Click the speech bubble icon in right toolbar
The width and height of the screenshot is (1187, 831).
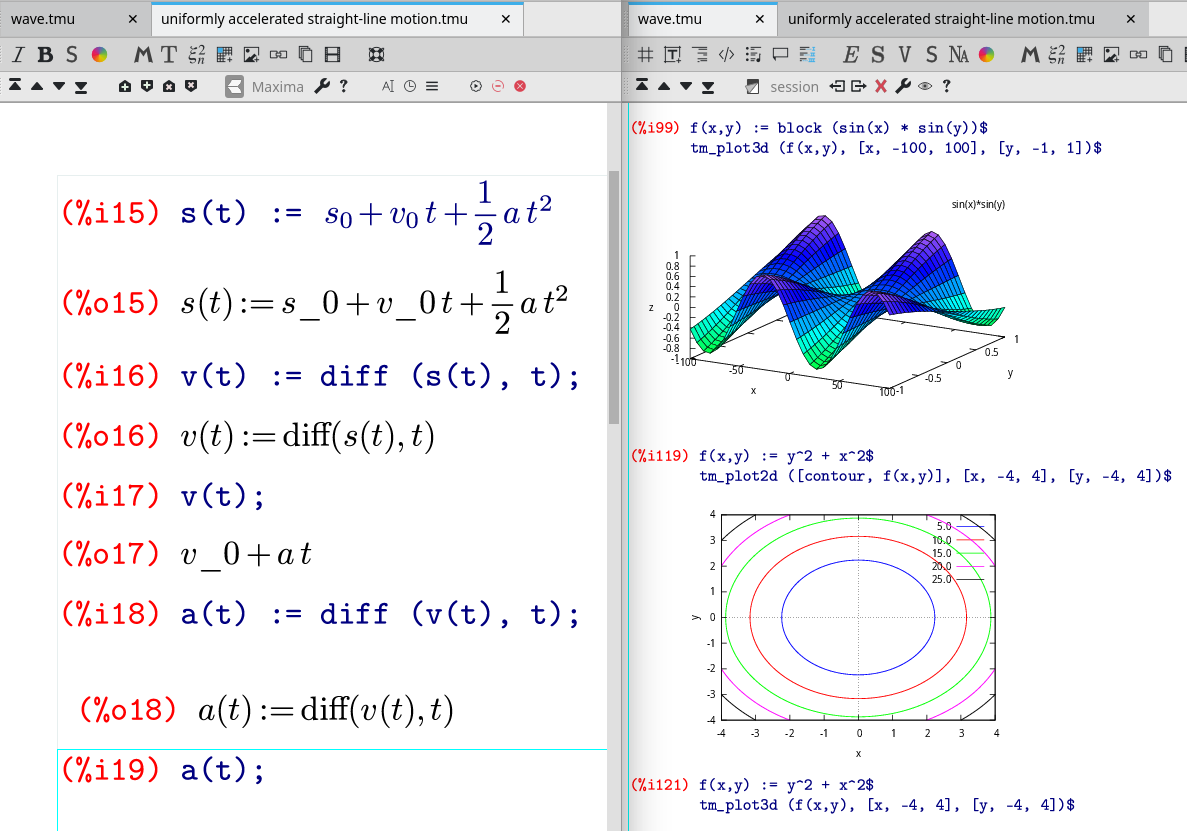tap(780, 54)
